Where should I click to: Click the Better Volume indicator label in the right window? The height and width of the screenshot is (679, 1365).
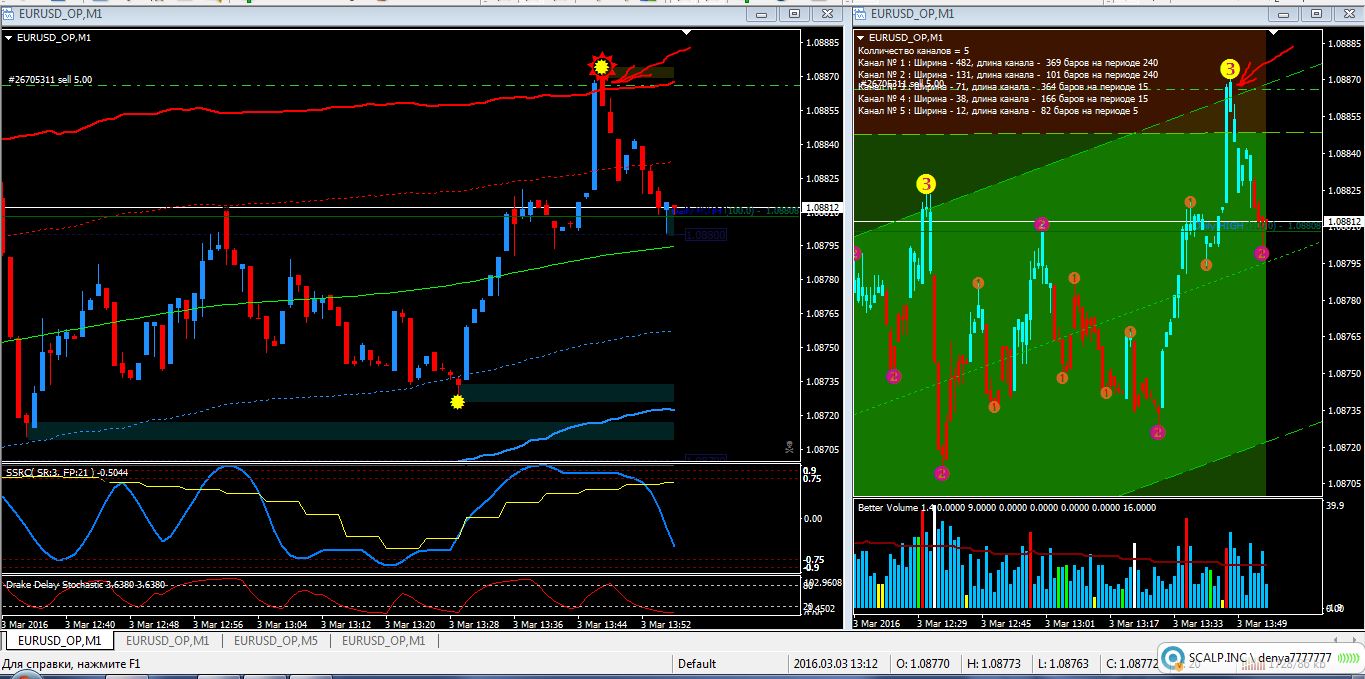point(1006,507)
